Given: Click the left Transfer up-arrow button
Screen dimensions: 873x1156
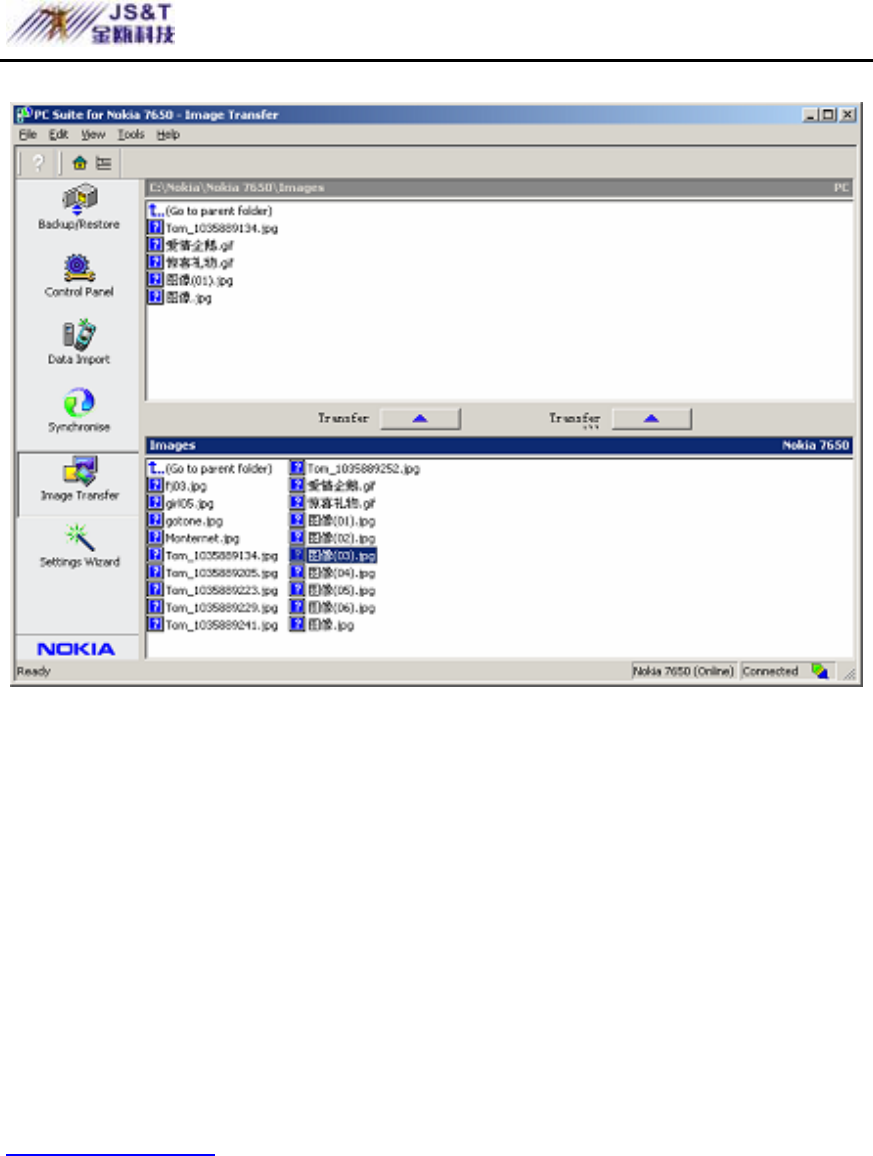Looking at the screenshot, I should pyautogui.click(x=420, y=419).
